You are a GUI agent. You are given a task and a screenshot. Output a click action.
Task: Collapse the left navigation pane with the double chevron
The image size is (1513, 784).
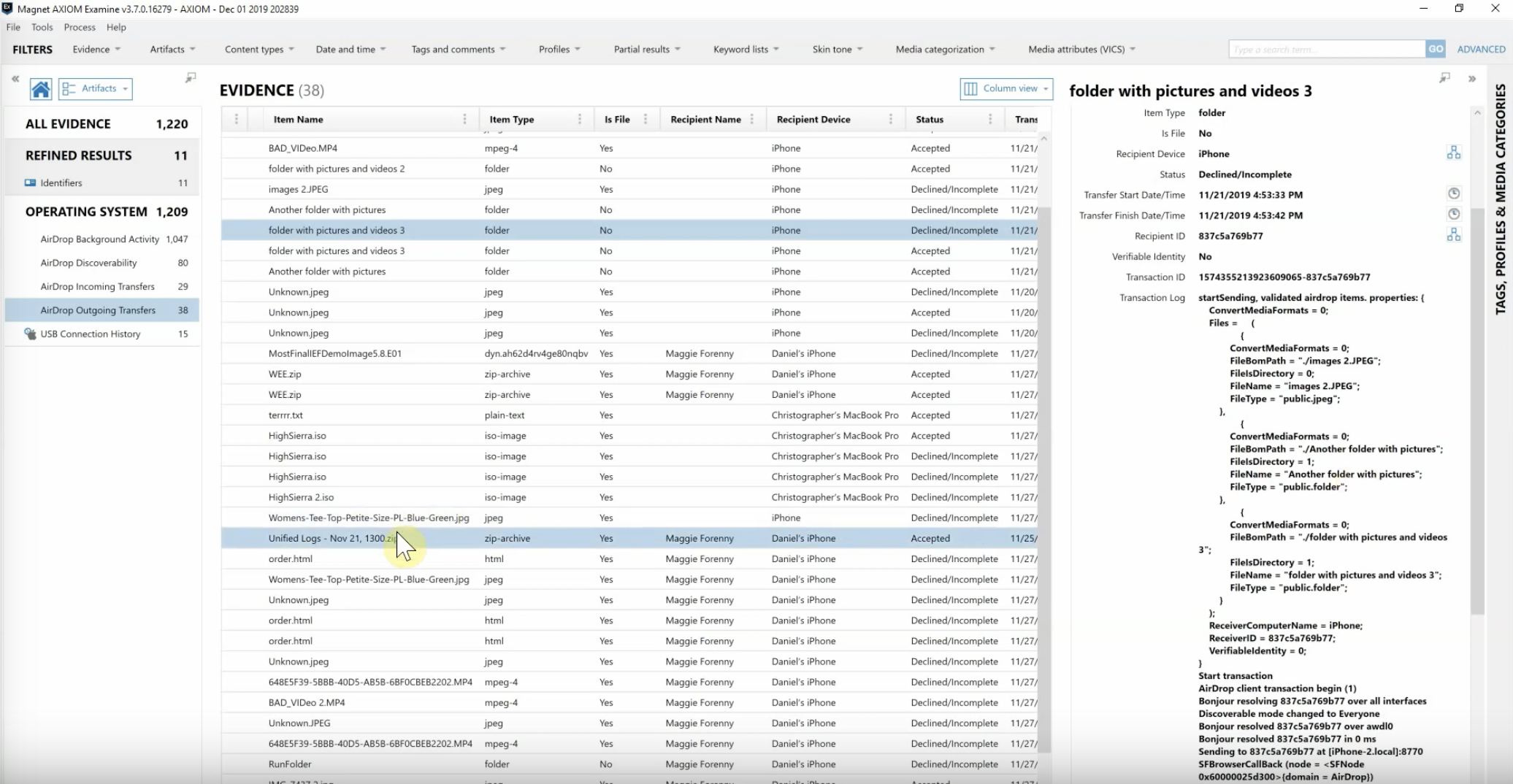click(15, 78)
